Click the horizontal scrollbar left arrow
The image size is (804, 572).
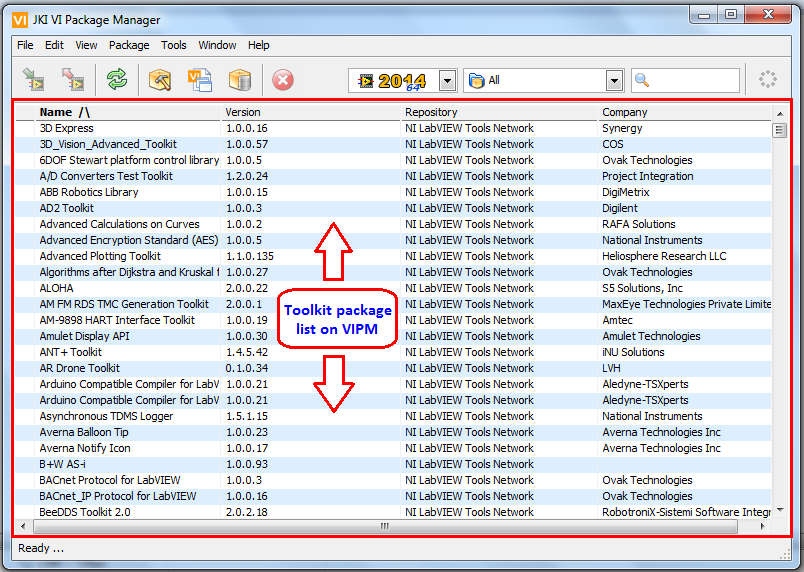[x=23, y=526]
